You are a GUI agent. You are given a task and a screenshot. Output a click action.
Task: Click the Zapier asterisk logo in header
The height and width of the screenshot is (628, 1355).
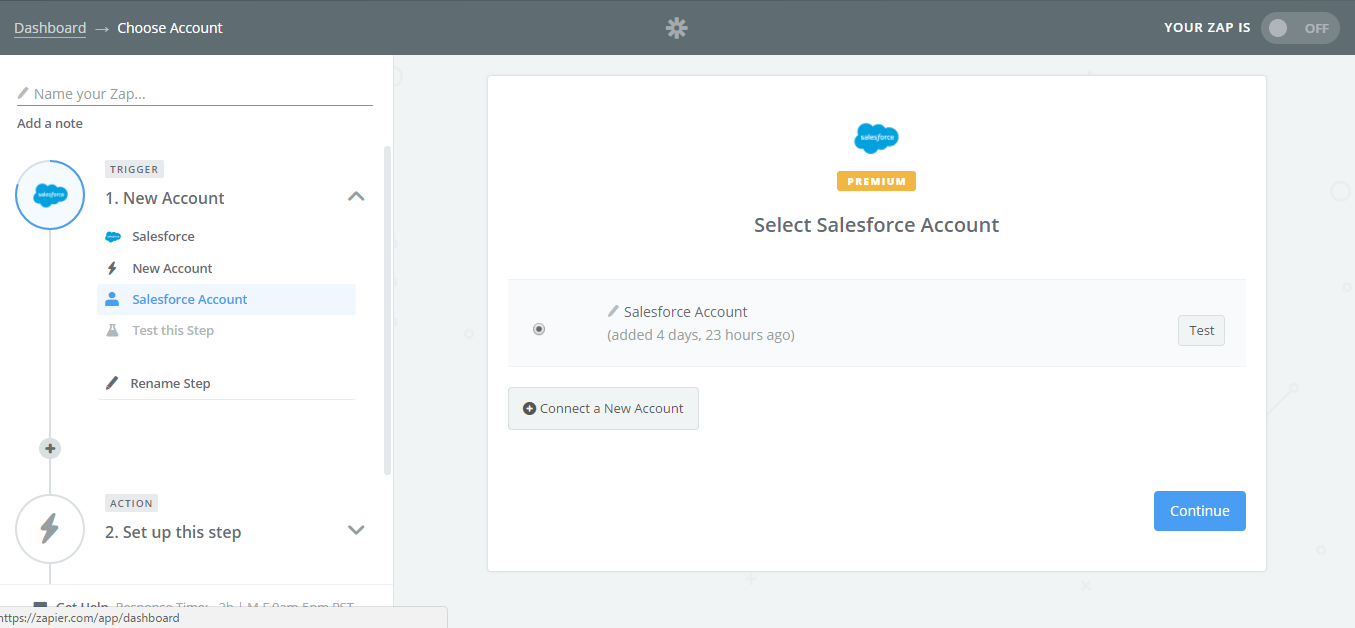(x=677, y=28)
